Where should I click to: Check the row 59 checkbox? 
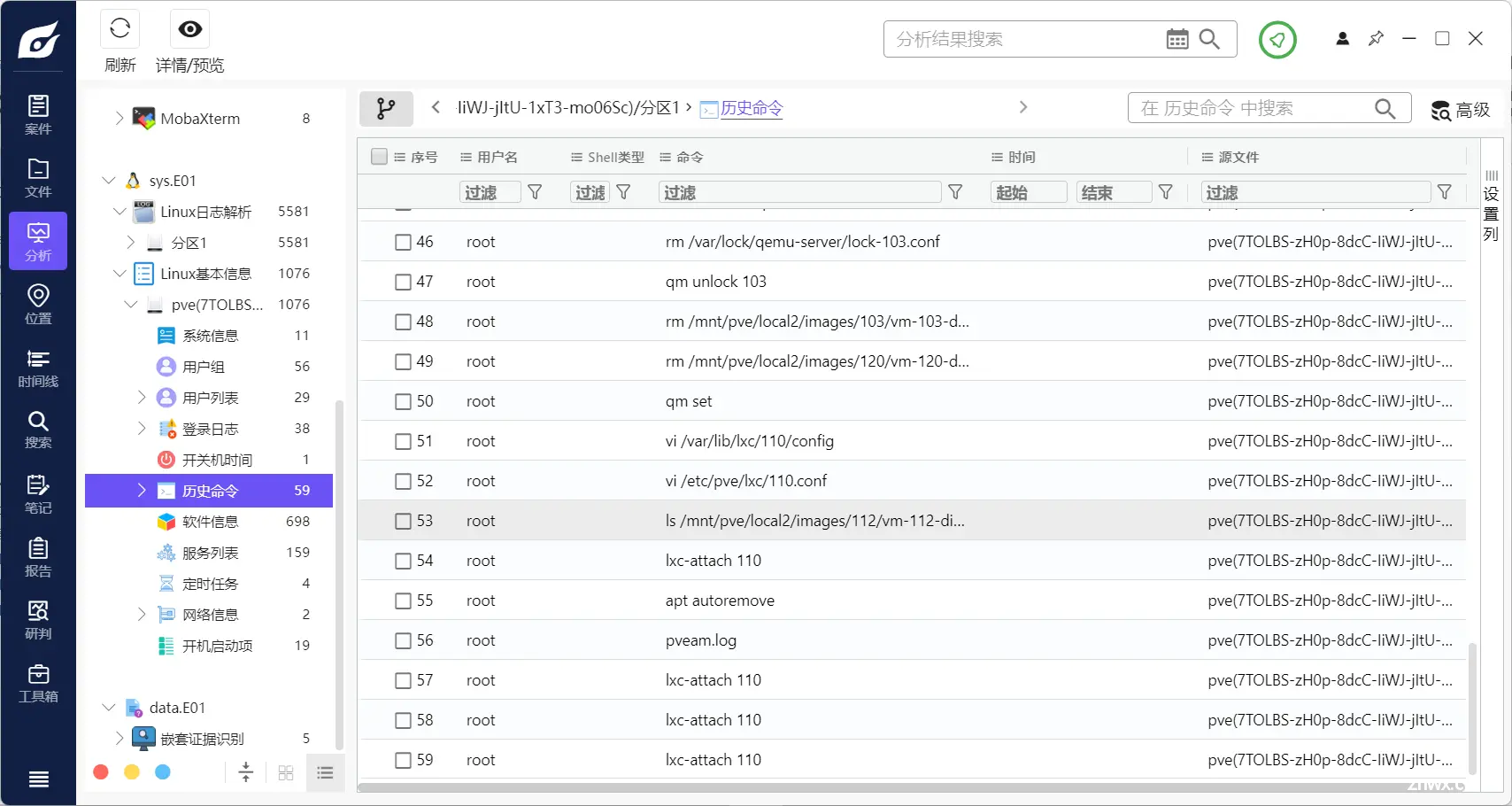coord(404,760)
